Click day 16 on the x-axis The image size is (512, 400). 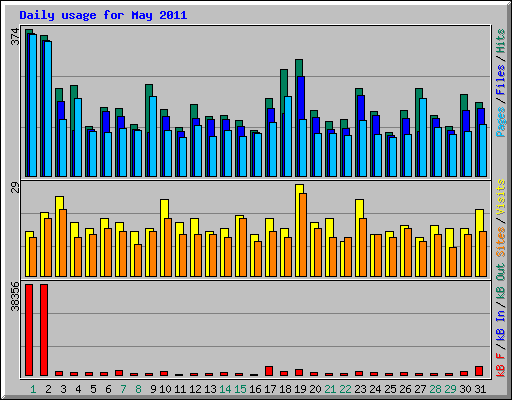pyautogui.click(x=255, y=389)
